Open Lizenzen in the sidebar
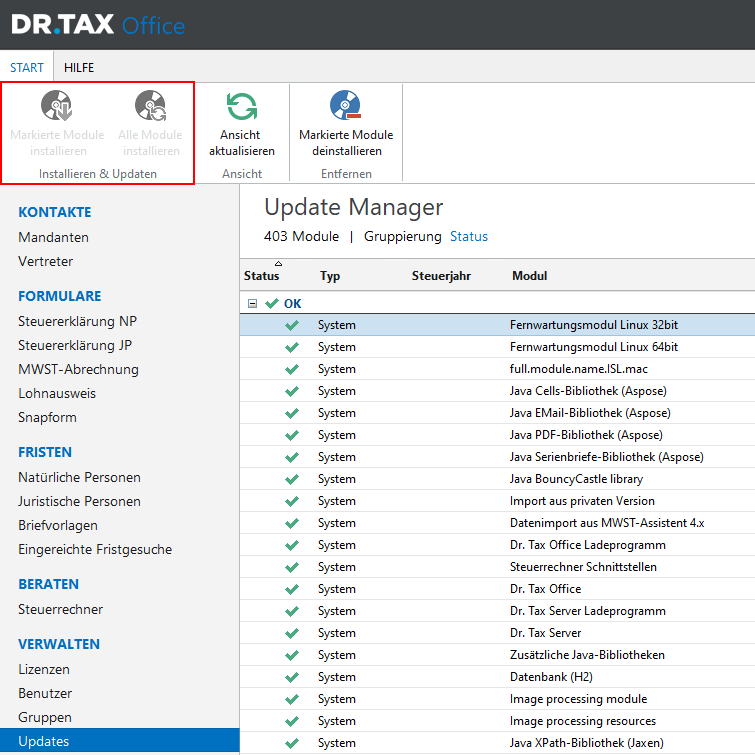 coord(44,669)
